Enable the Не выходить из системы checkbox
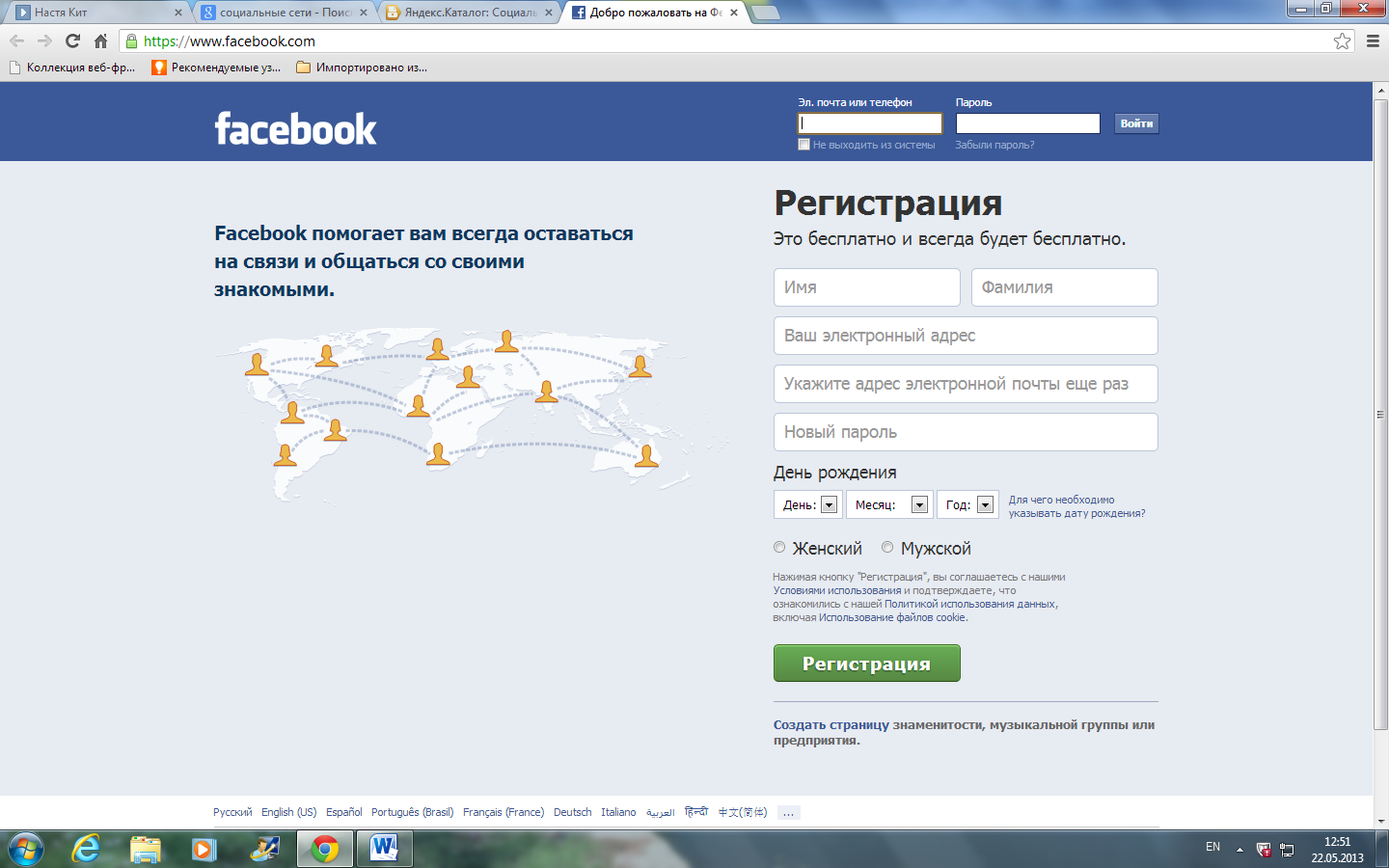 [803, 145]
